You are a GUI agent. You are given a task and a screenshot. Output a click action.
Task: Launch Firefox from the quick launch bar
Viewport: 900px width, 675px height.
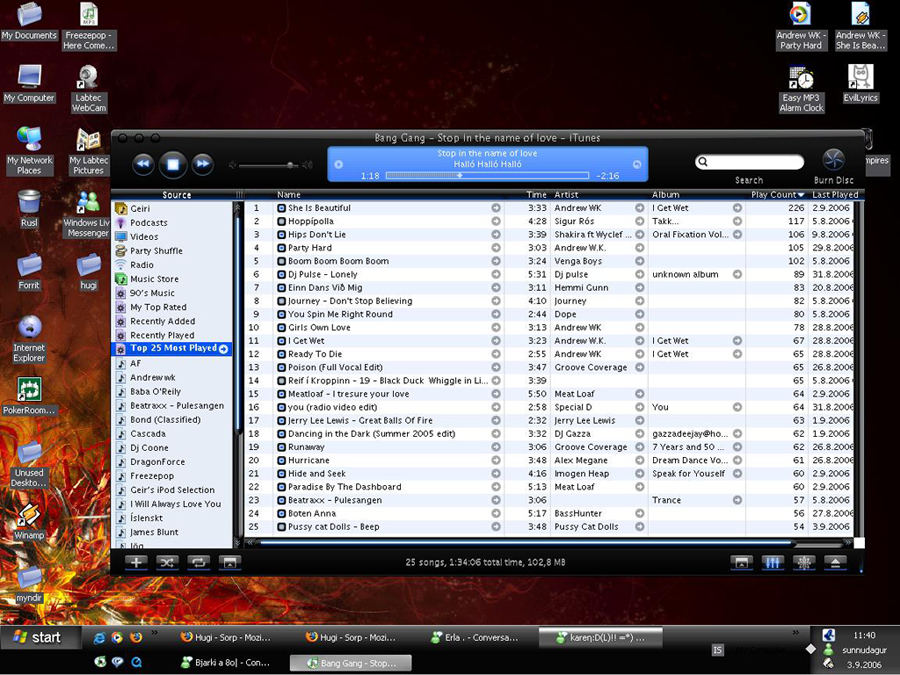tap(136, 637)
